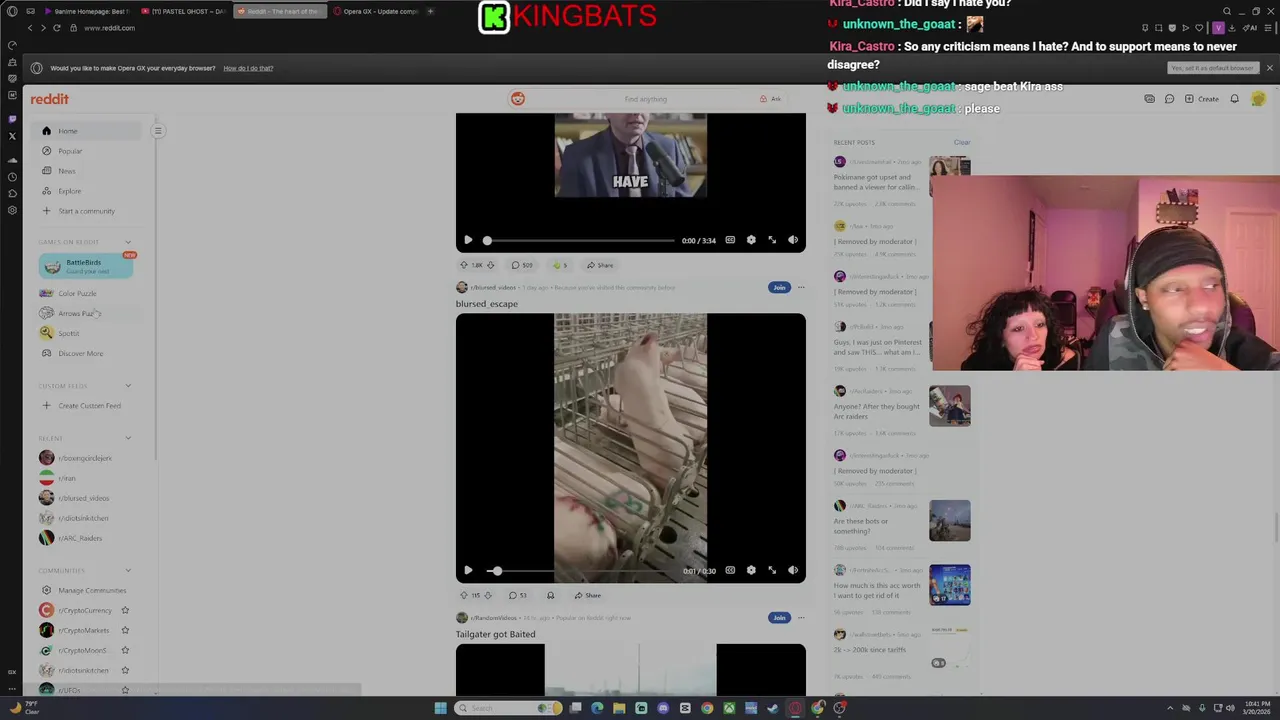Reload the reddit.com page
The image size is (1280, 720).
click(x=56, y=28)
